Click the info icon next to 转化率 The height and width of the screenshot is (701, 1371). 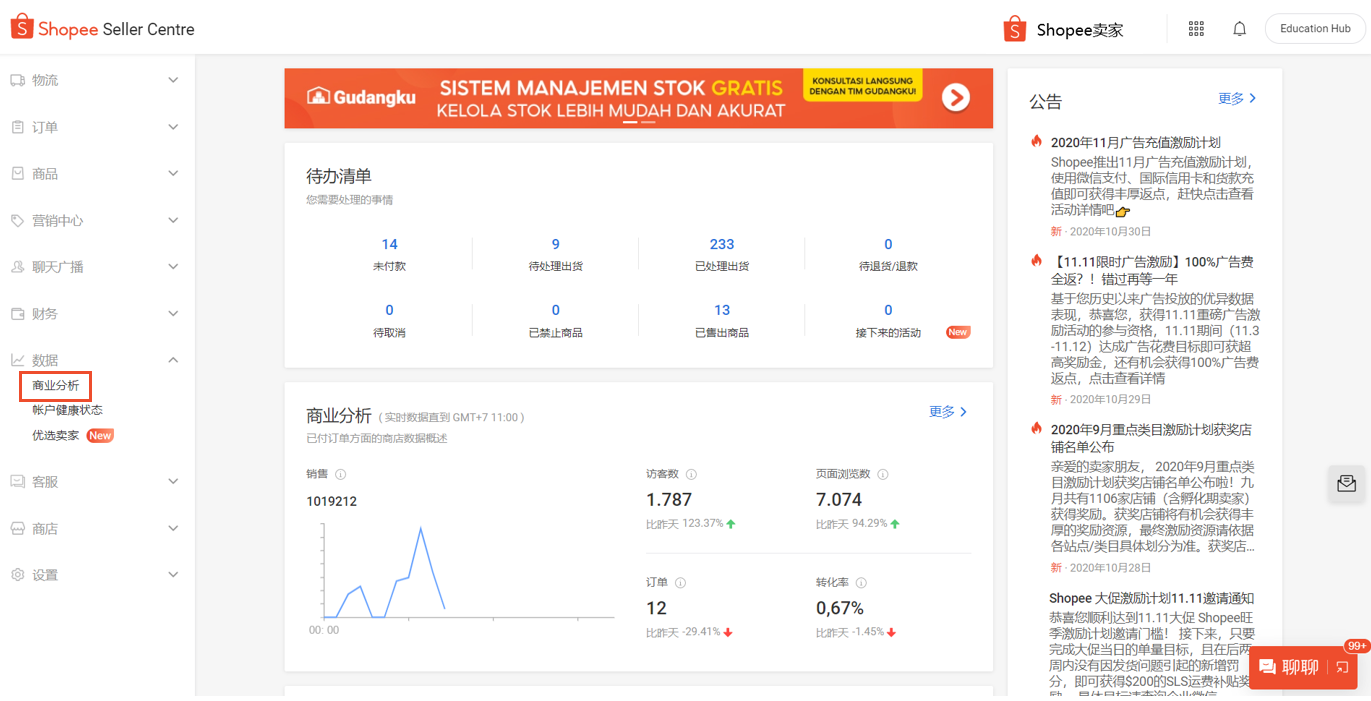tap(861, 583)
